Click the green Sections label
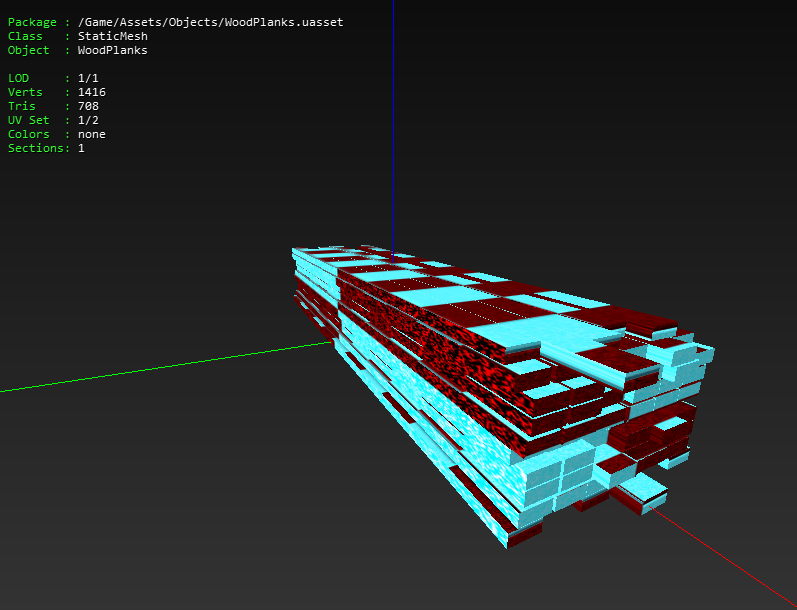 [x=36, y=148]
